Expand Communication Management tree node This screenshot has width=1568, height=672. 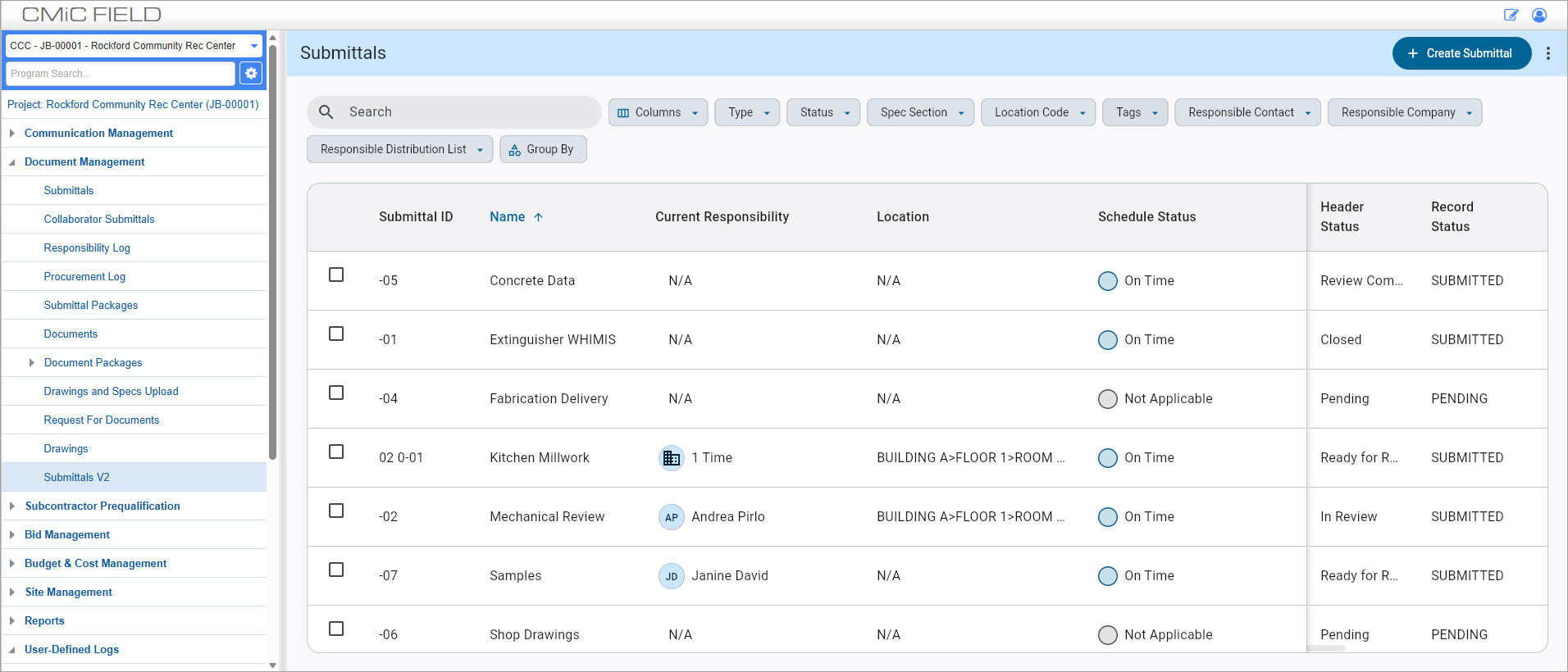click(x=12, y=133)
